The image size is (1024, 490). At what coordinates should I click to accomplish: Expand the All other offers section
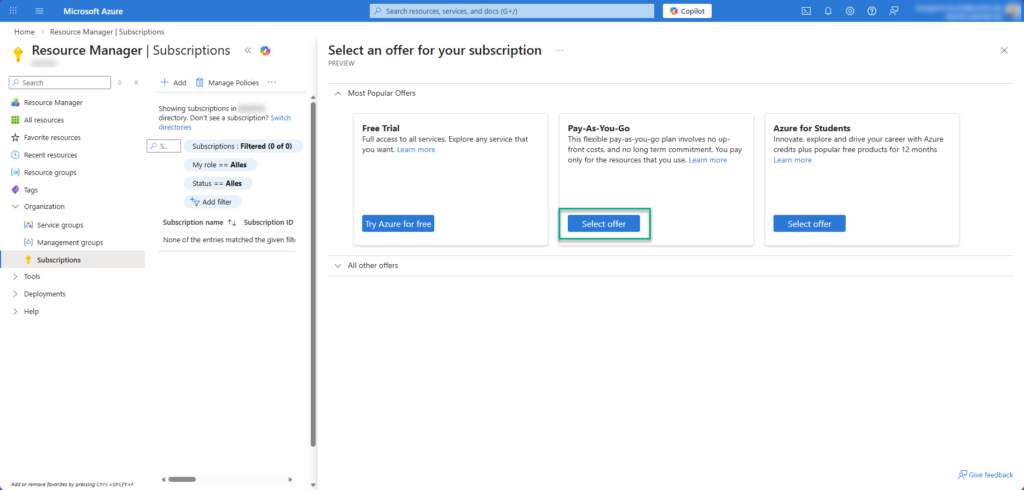pos(337,265)
